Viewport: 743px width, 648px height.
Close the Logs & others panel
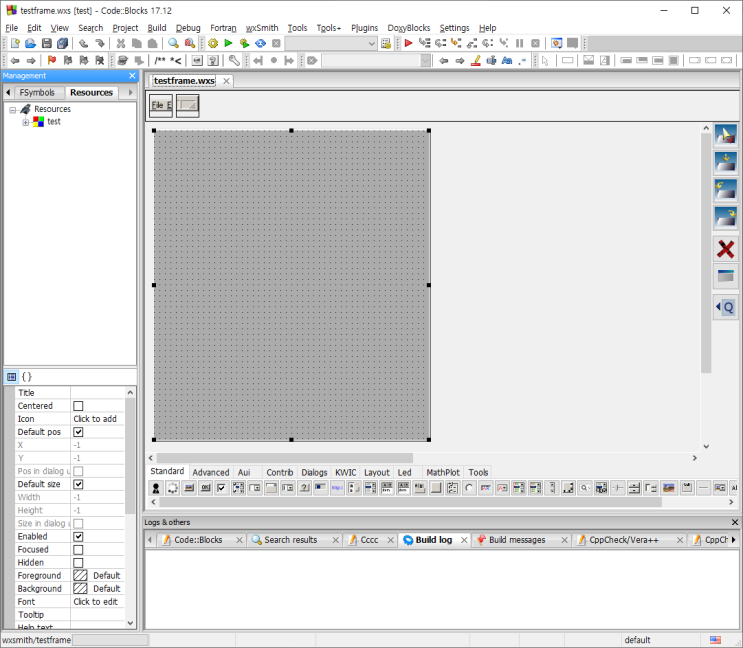734,522
